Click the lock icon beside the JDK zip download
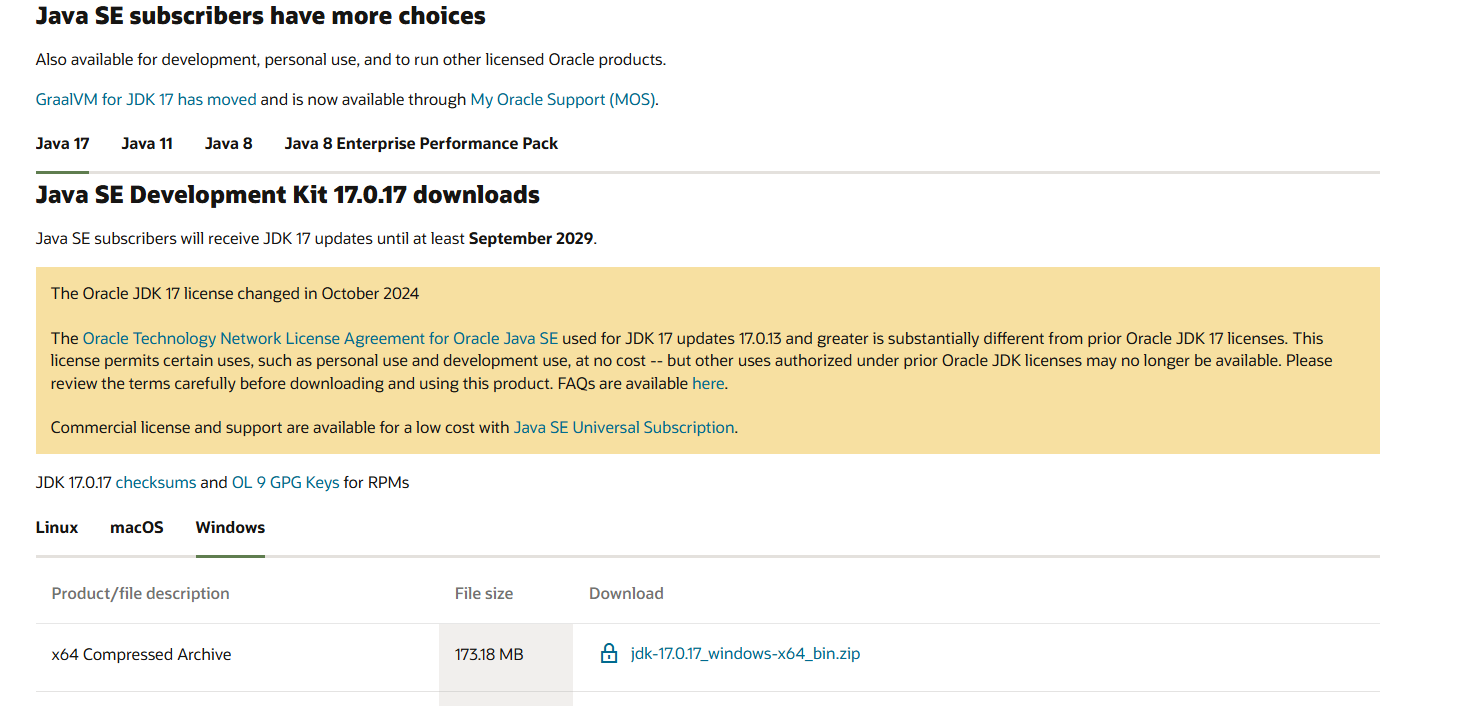Screen dimensions: 1466x706 pos(608,654)
